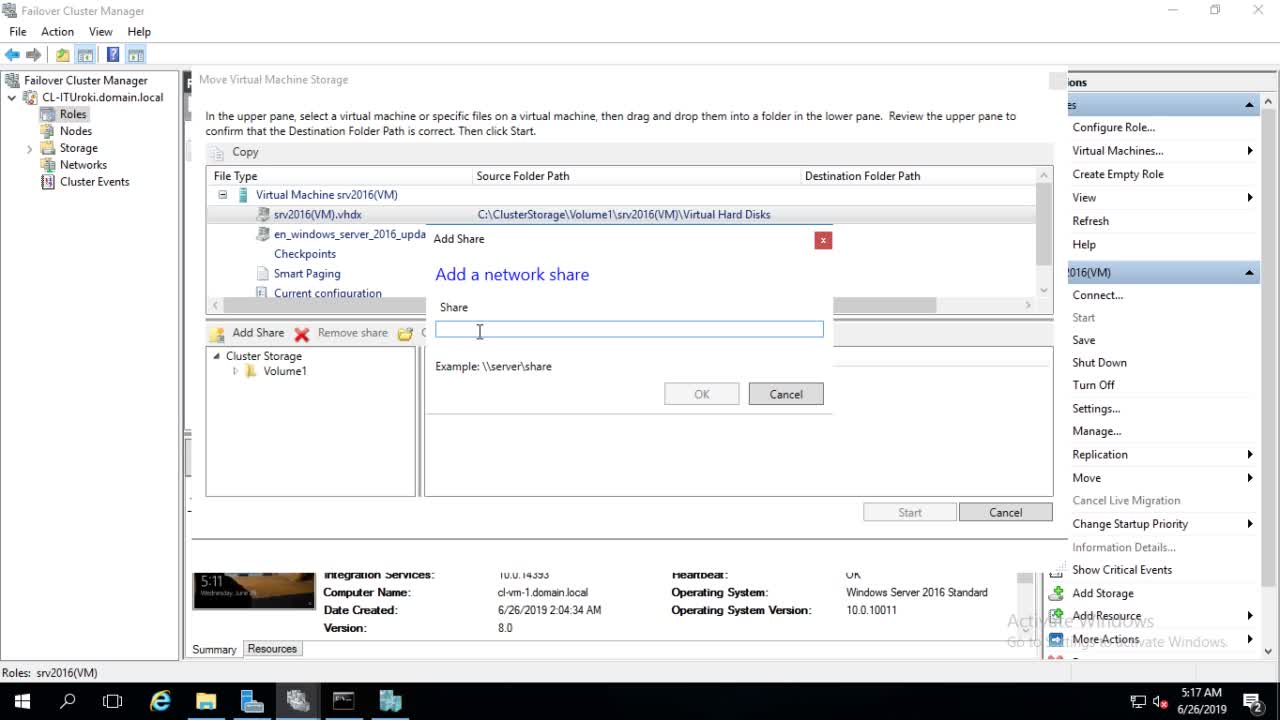Image resolution: width=1280 pixels, height=720 pixels.
Task: Expand the Volume1 folder arrow
Action: 235,371
